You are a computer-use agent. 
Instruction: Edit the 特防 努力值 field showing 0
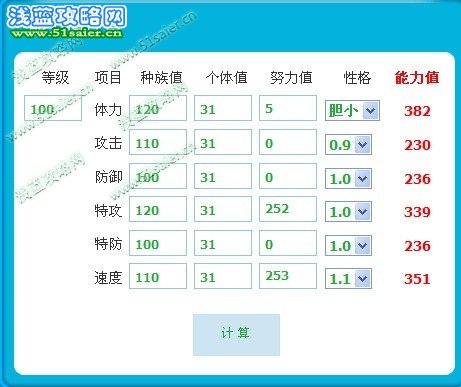pos(288,243)
